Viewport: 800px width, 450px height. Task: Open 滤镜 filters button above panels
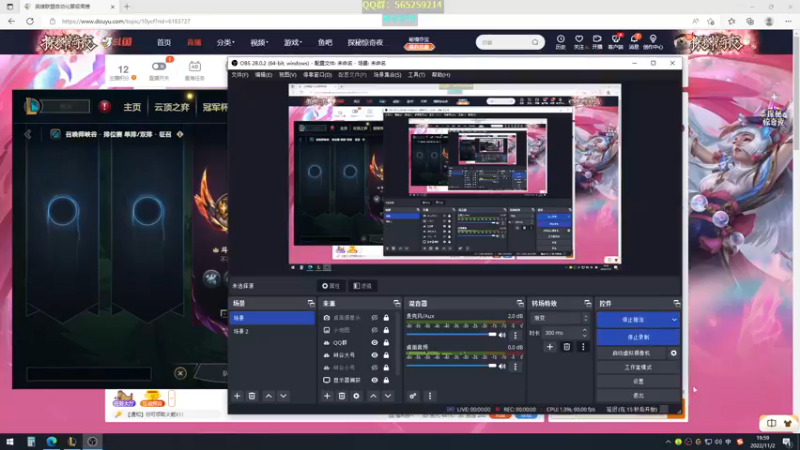[x=363, y=286]
